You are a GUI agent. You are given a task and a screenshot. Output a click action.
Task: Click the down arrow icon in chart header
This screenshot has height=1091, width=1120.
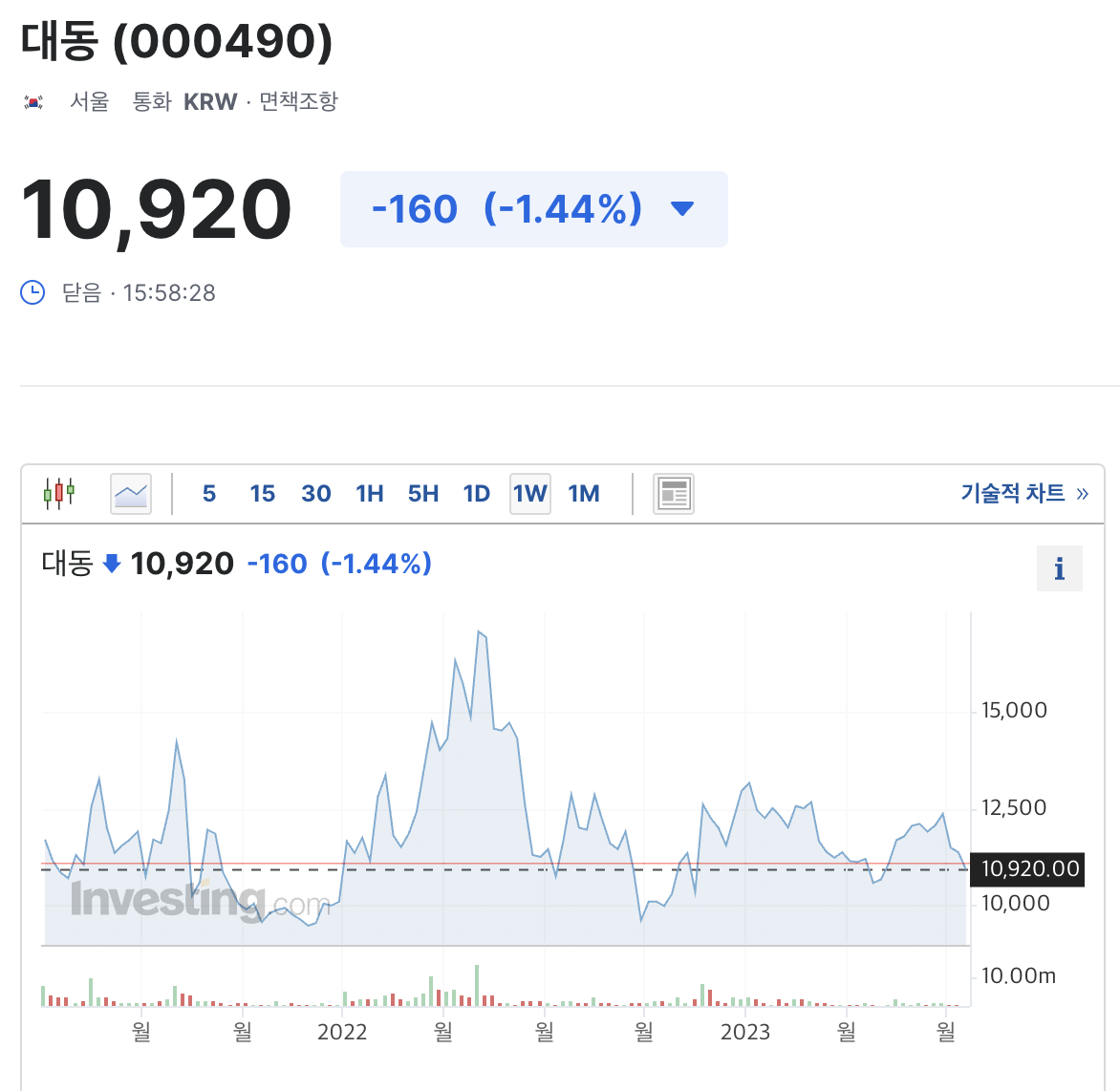[112, 564]
